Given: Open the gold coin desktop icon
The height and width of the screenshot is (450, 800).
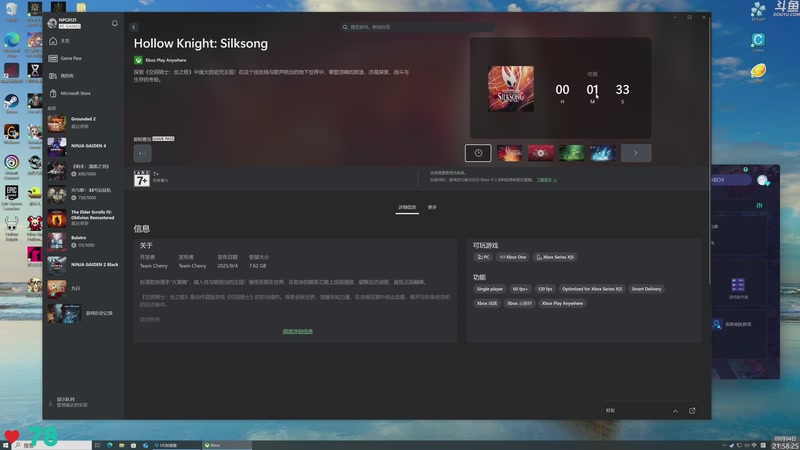Looking at the screenshot, I should click(758, 72).
